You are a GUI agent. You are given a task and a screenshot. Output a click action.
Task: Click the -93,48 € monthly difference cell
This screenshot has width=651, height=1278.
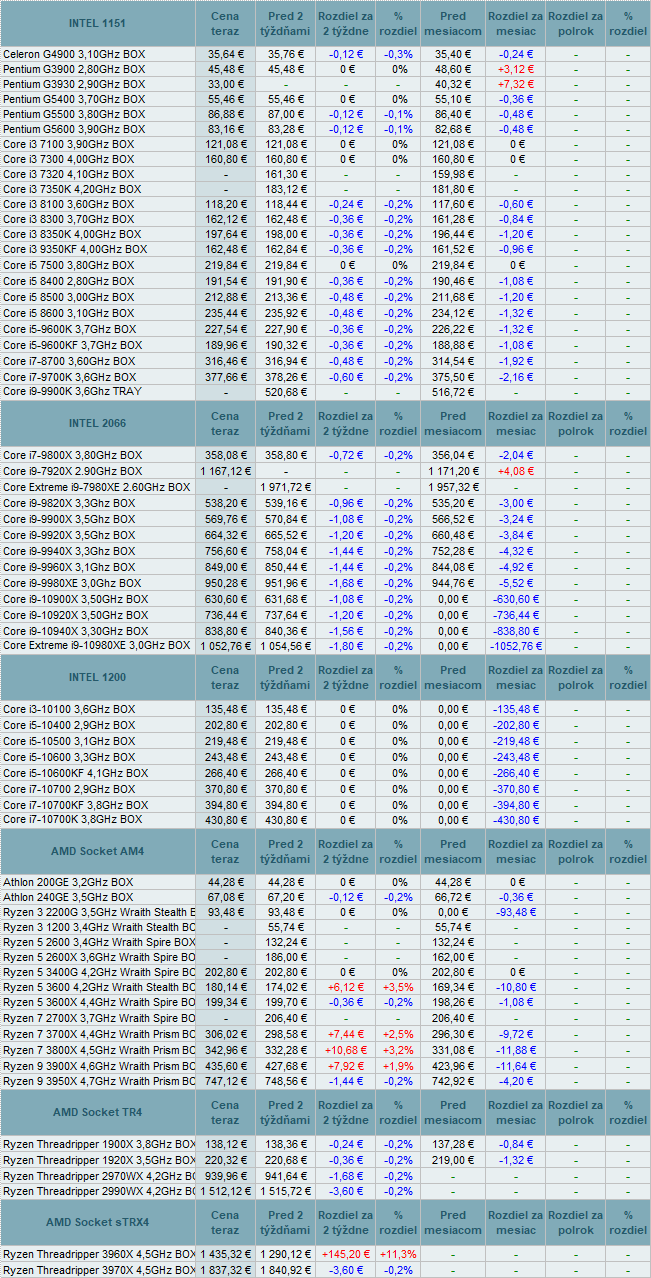coord(516,912)
